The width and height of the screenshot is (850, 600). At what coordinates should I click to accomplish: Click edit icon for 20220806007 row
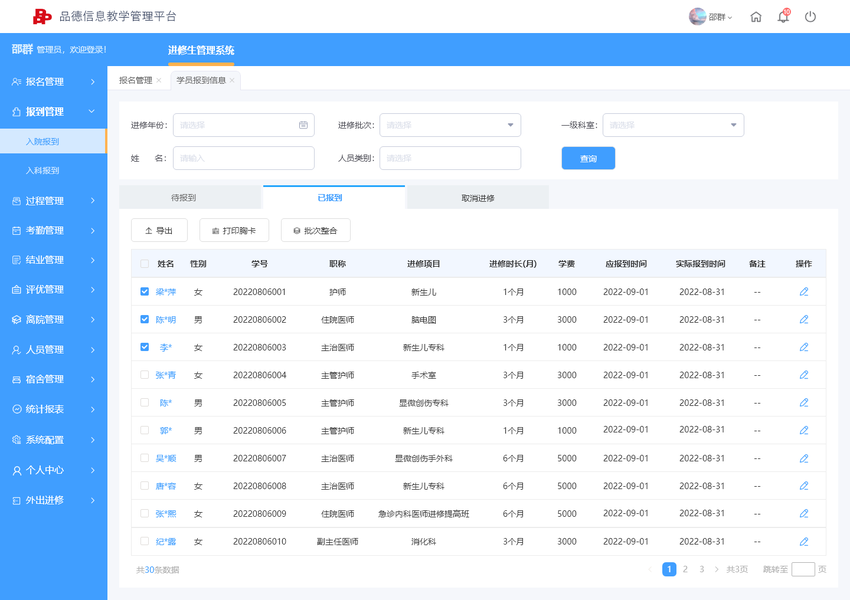pyautogui.click(x=804, y=458)
